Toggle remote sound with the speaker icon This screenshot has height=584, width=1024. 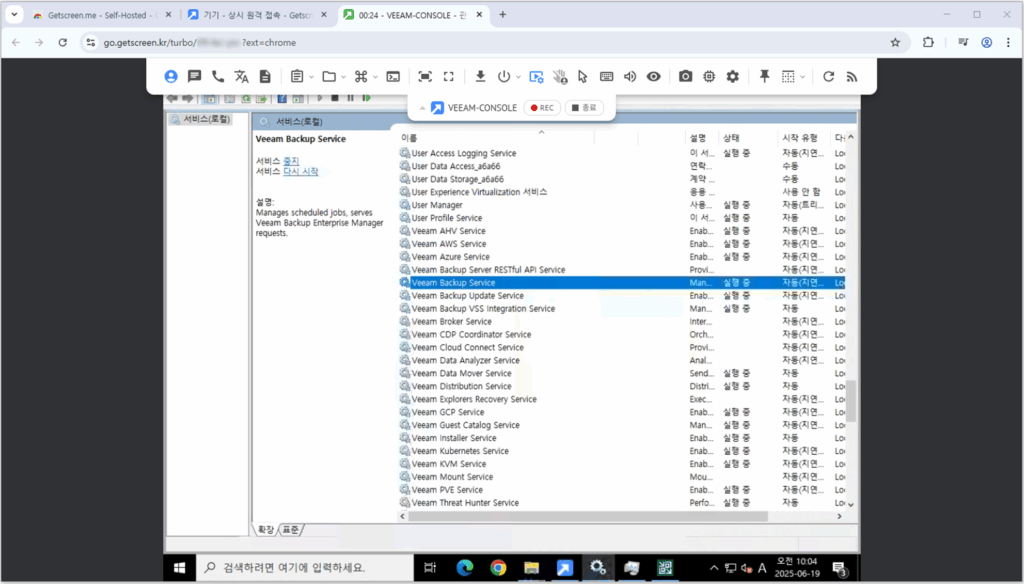[x=630, y=76]
